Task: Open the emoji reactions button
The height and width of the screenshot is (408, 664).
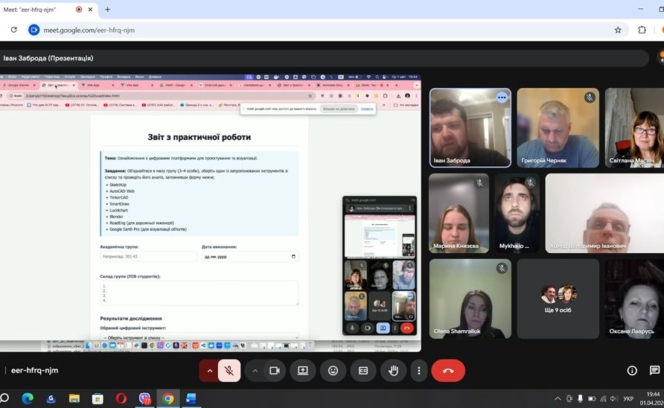Action: click(333, 370)
